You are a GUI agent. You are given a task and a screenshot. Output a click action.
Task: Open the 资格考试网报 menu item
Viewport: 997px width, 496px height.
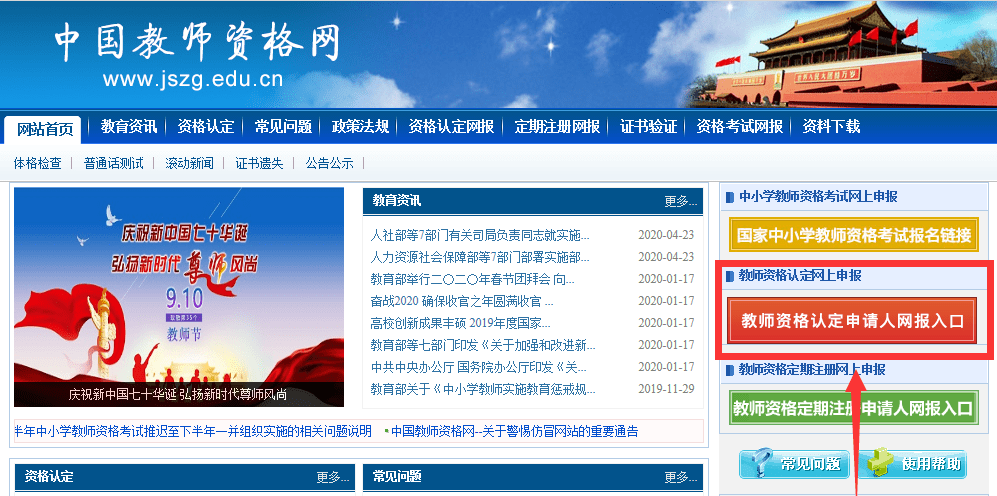[x=739, y=127]
